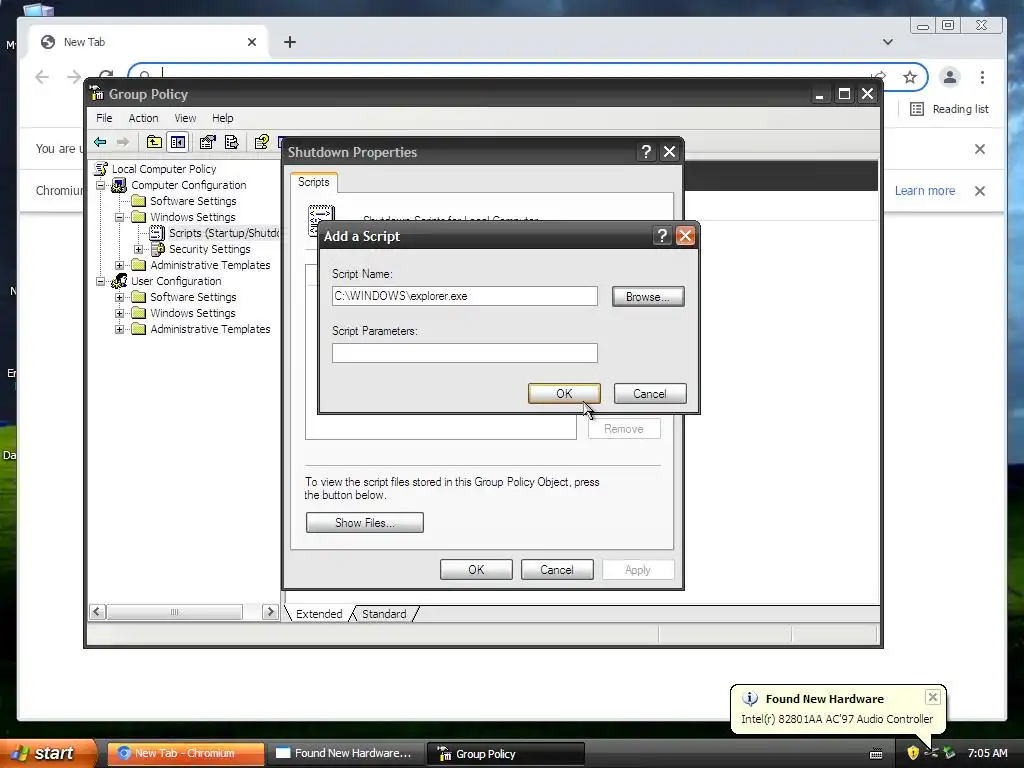This screenshot has width=1024, height=768.
Task: Expand Administrative Templates under User Configuration
Action: [x=120, y=329]
